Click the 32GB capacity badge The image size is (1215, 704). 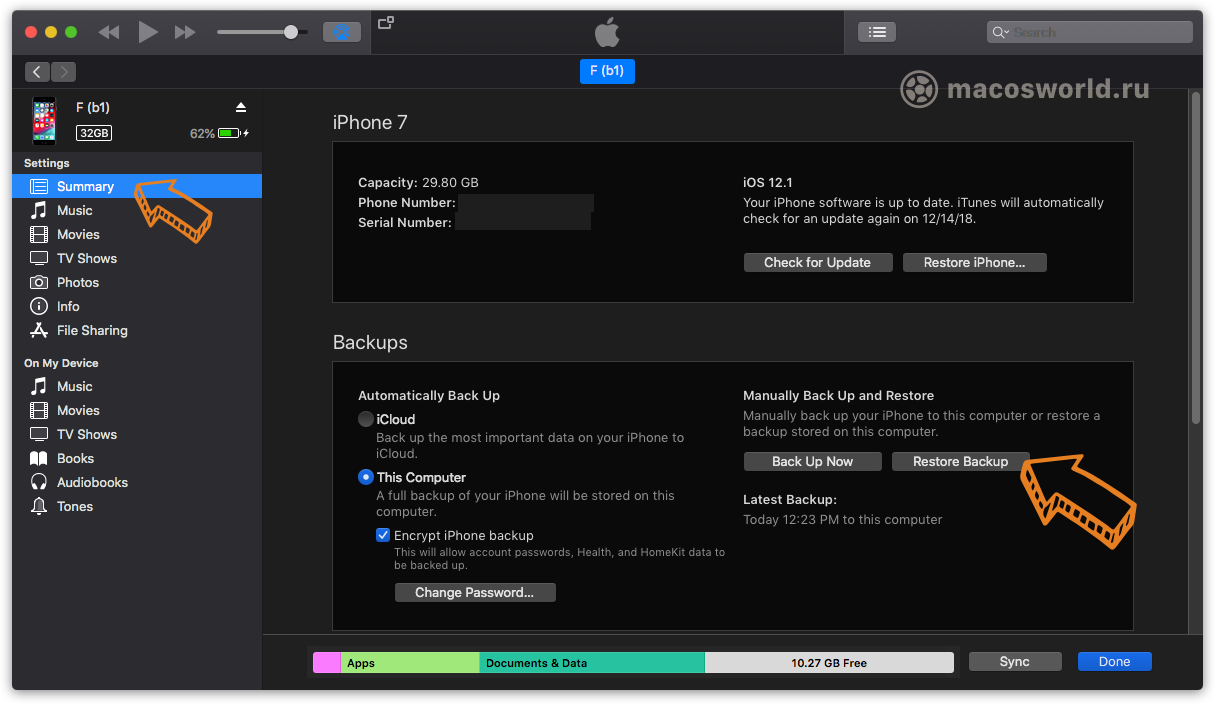tap(94, 133)
